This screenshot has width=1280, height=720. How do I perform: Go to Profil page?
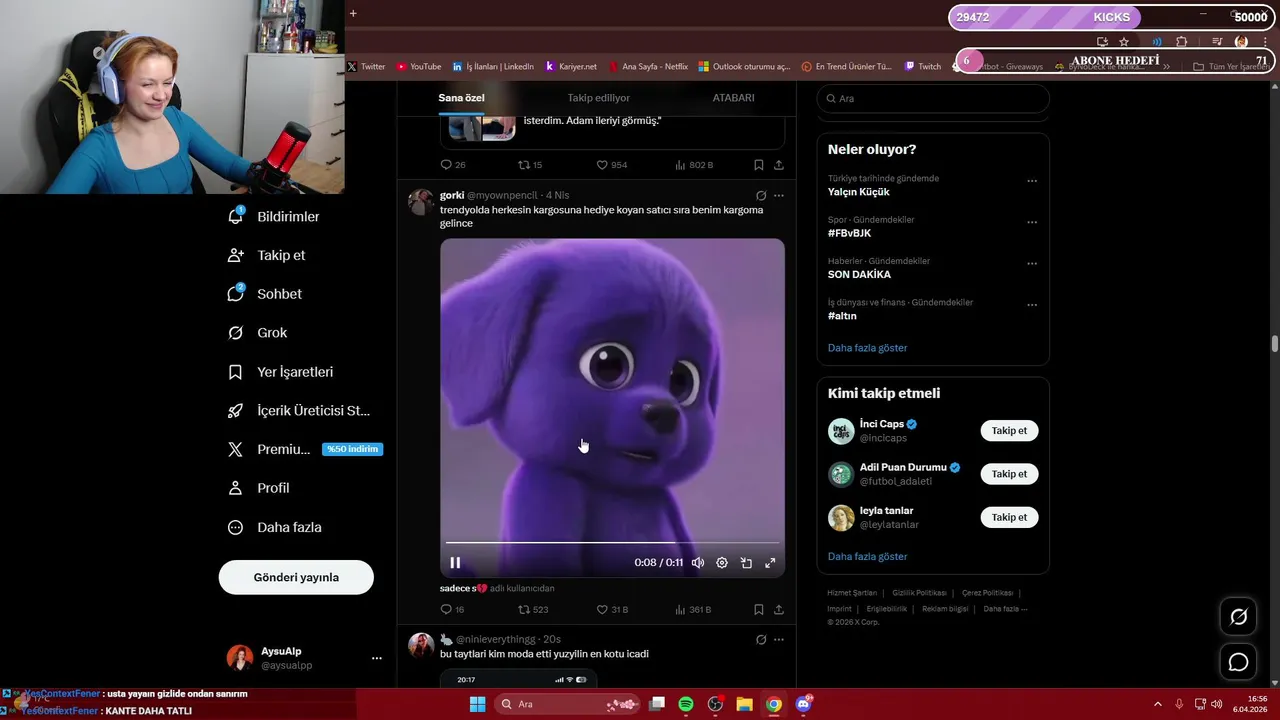coord(258,488)
